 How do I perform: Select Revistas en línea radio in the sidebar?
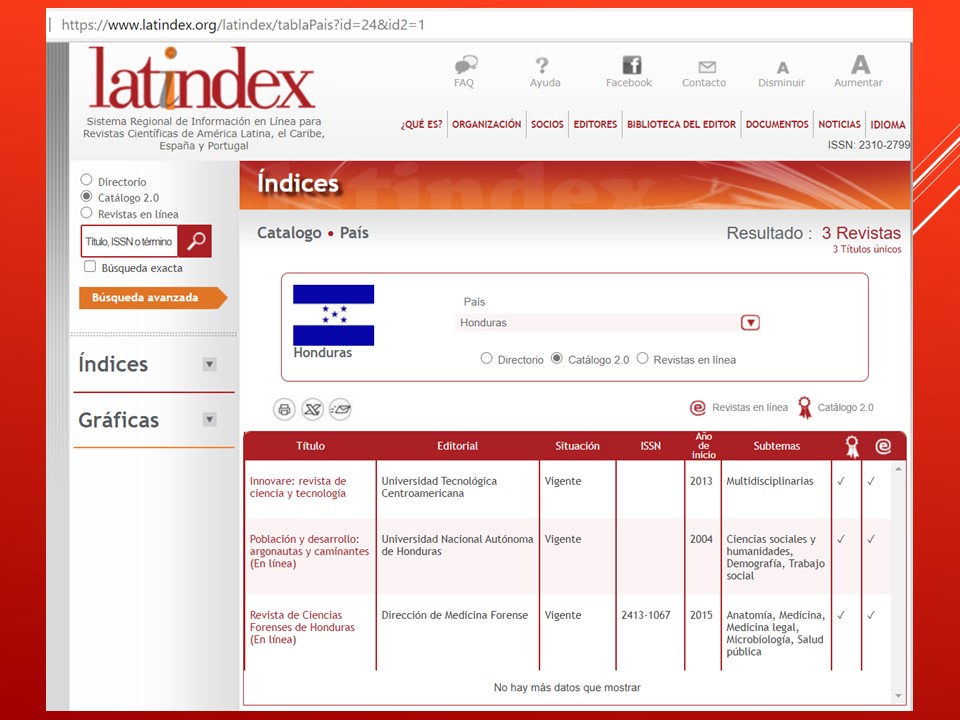pos(86,212)
